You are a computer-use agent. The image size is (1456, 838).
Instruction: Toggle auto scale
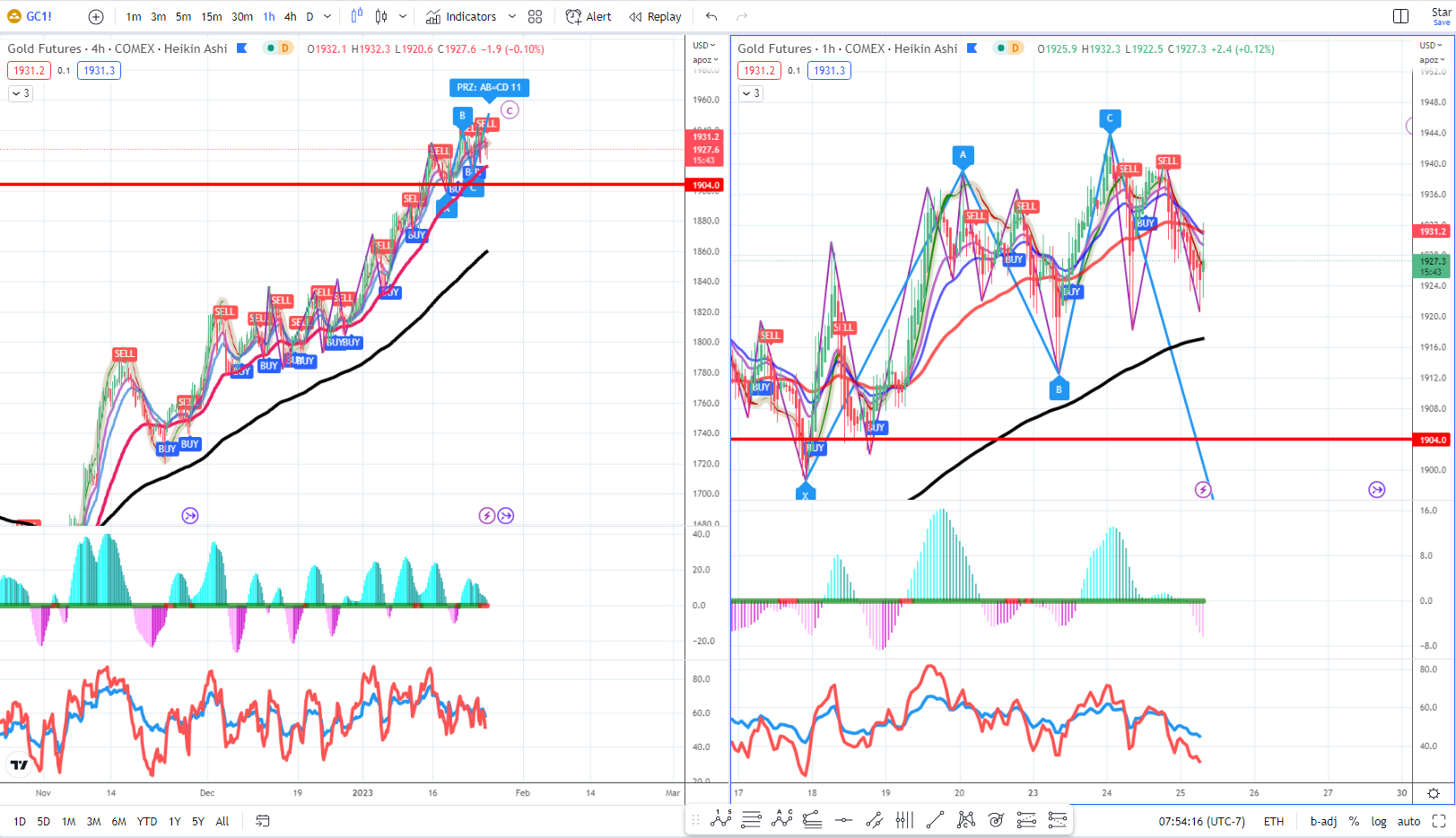pyautogui.click(x=1409, y=821)
